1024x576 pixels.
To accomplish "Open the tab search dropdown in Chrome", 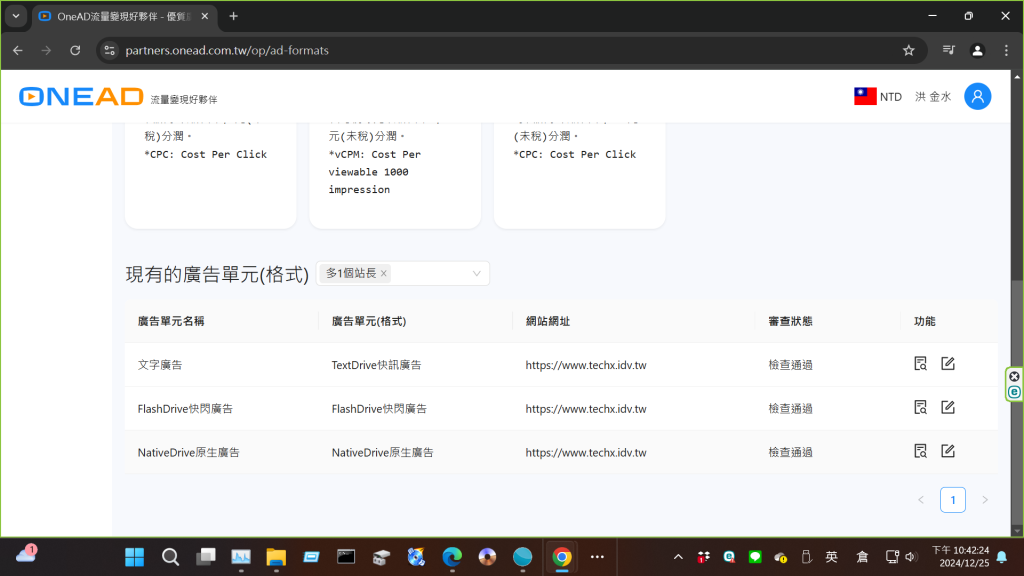I will pos(16,16).
